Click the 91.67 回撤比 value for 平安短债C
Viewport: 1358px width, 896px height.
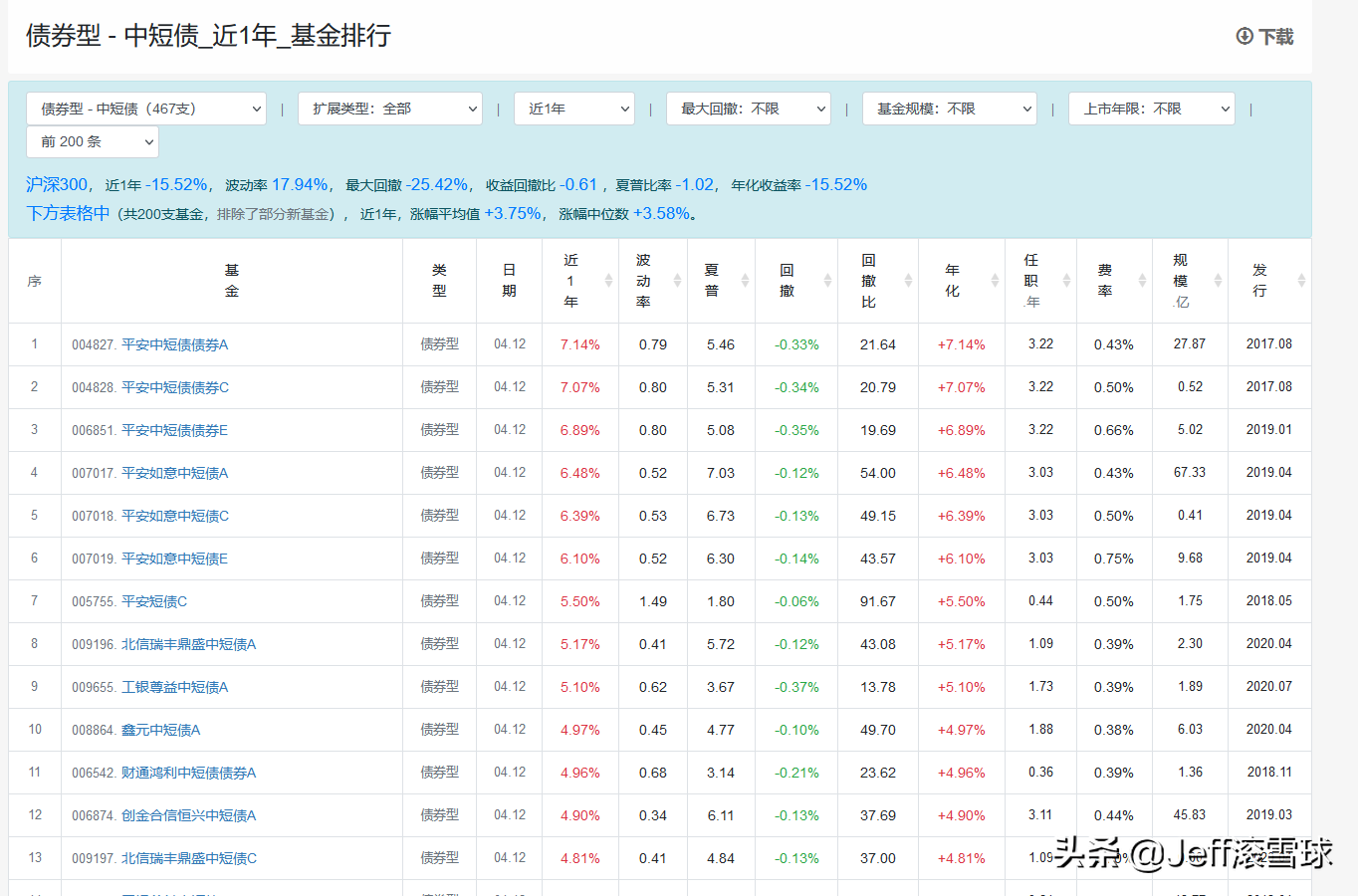(878, 601)
